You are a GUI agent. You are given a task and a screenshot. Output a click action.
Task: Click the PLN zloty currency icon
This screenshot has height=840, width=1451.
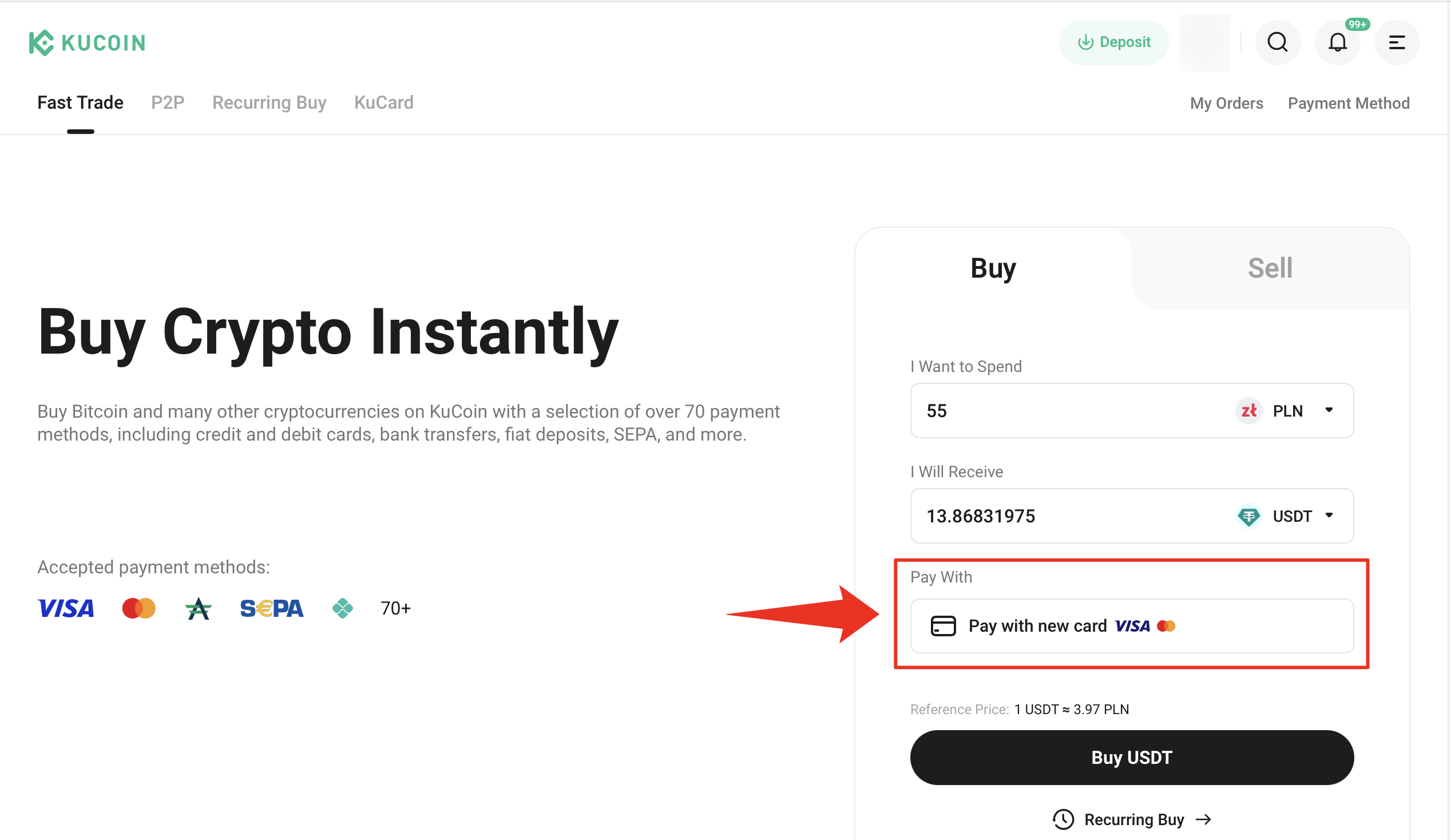coord(1248,410)
